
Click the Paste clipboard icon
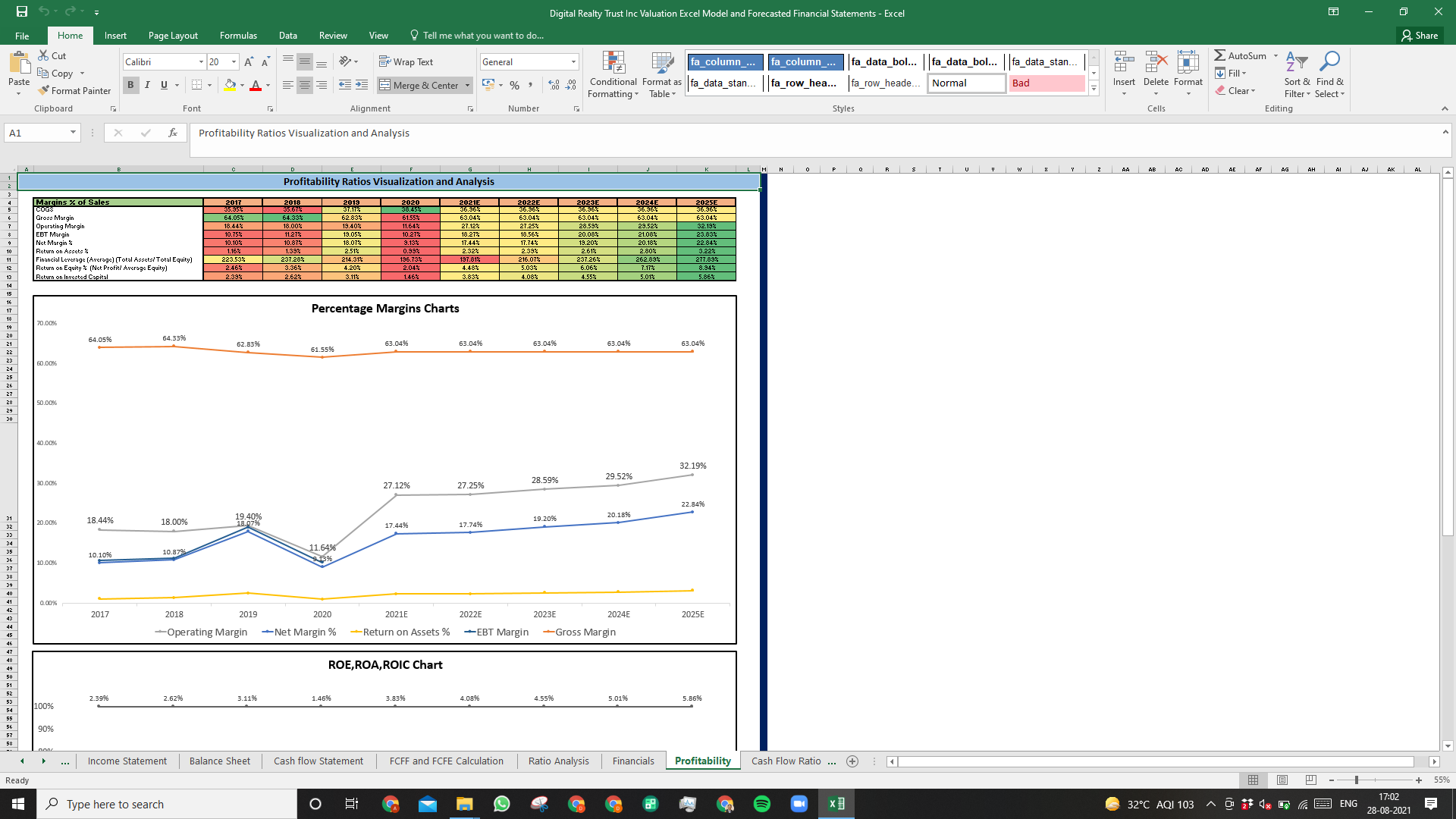[19, 63]
